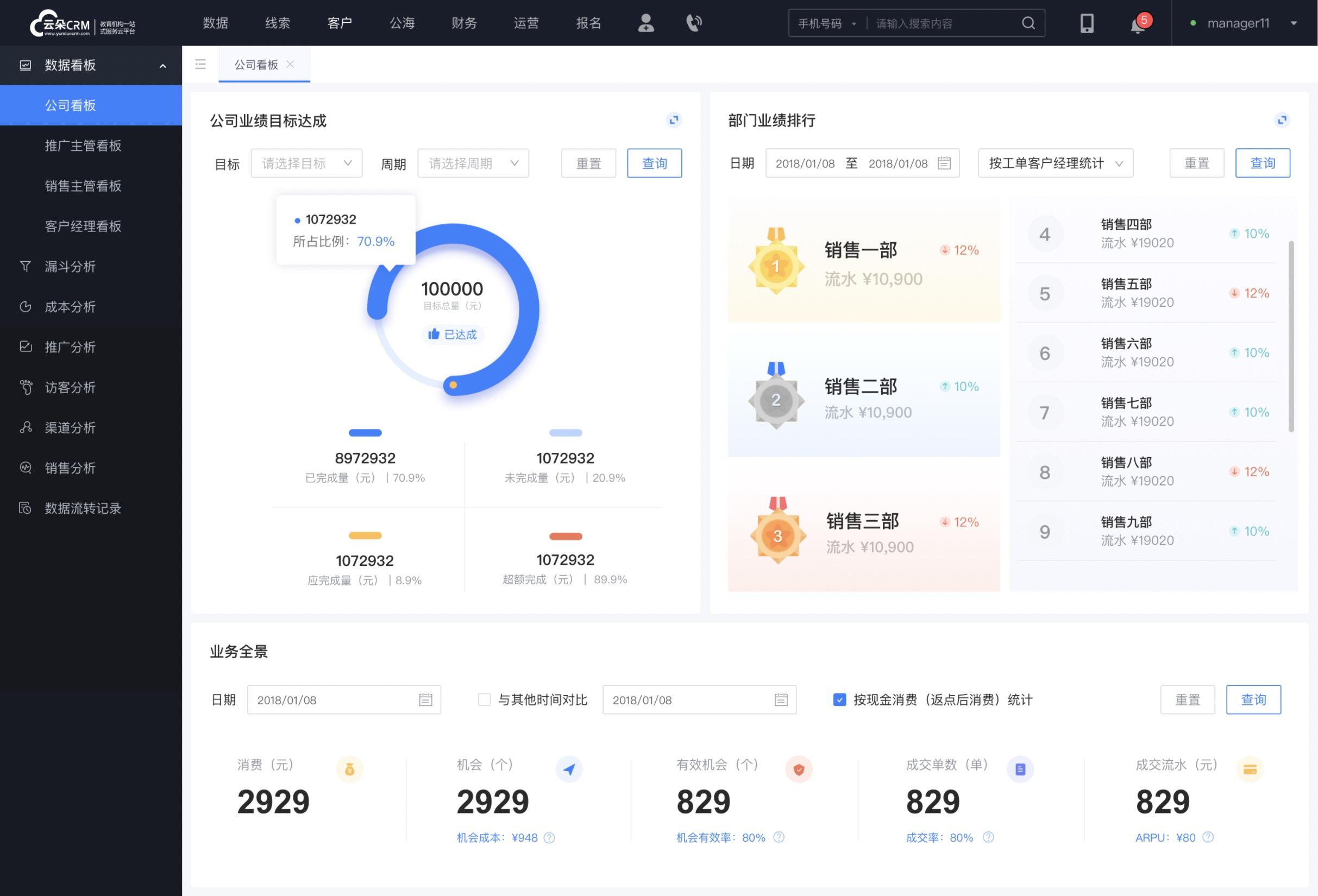Click the mobile device icon in top navbar
1318x896 pixels.
click(1086, 22)
